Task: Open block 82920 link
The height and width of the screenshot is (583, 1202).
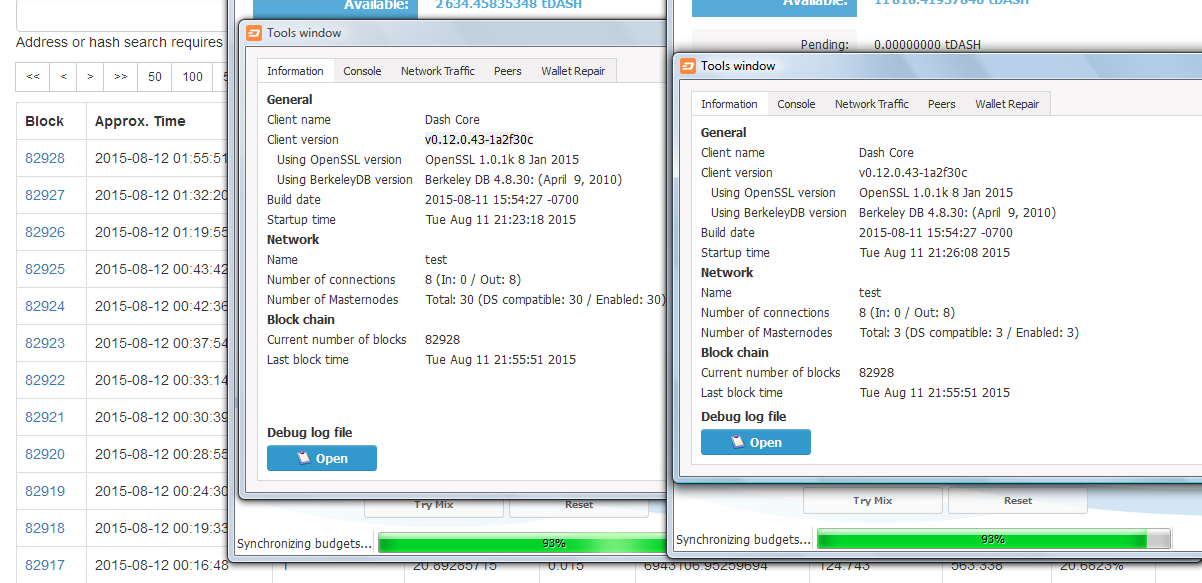Action: [45, 454]
